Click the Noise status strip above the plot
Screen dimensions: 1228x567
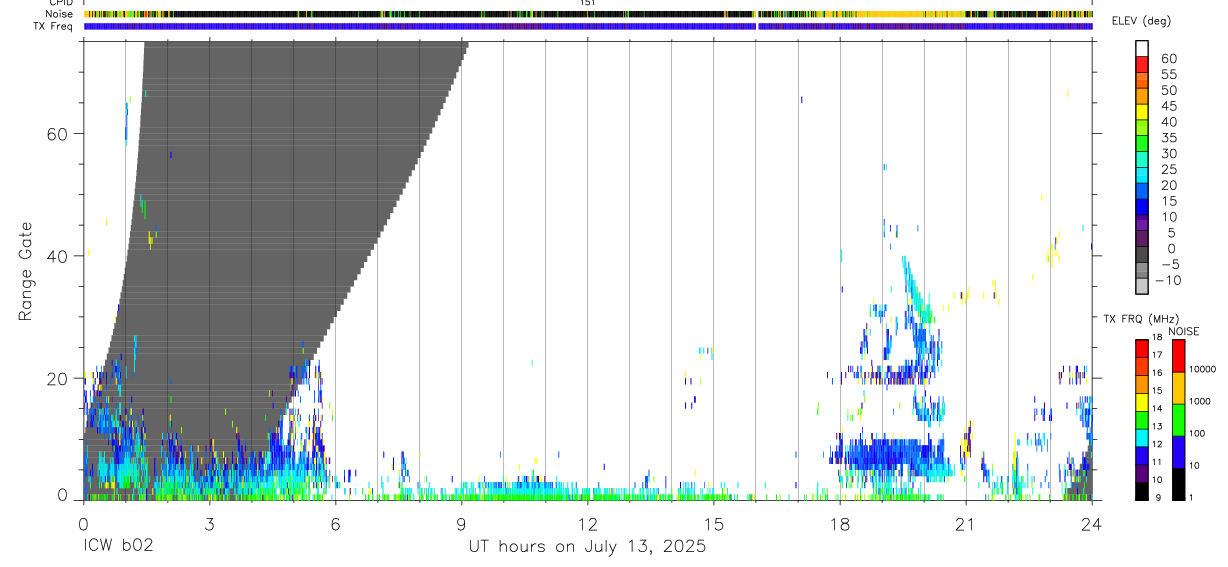pyautogui.click(x=588, y=14)
